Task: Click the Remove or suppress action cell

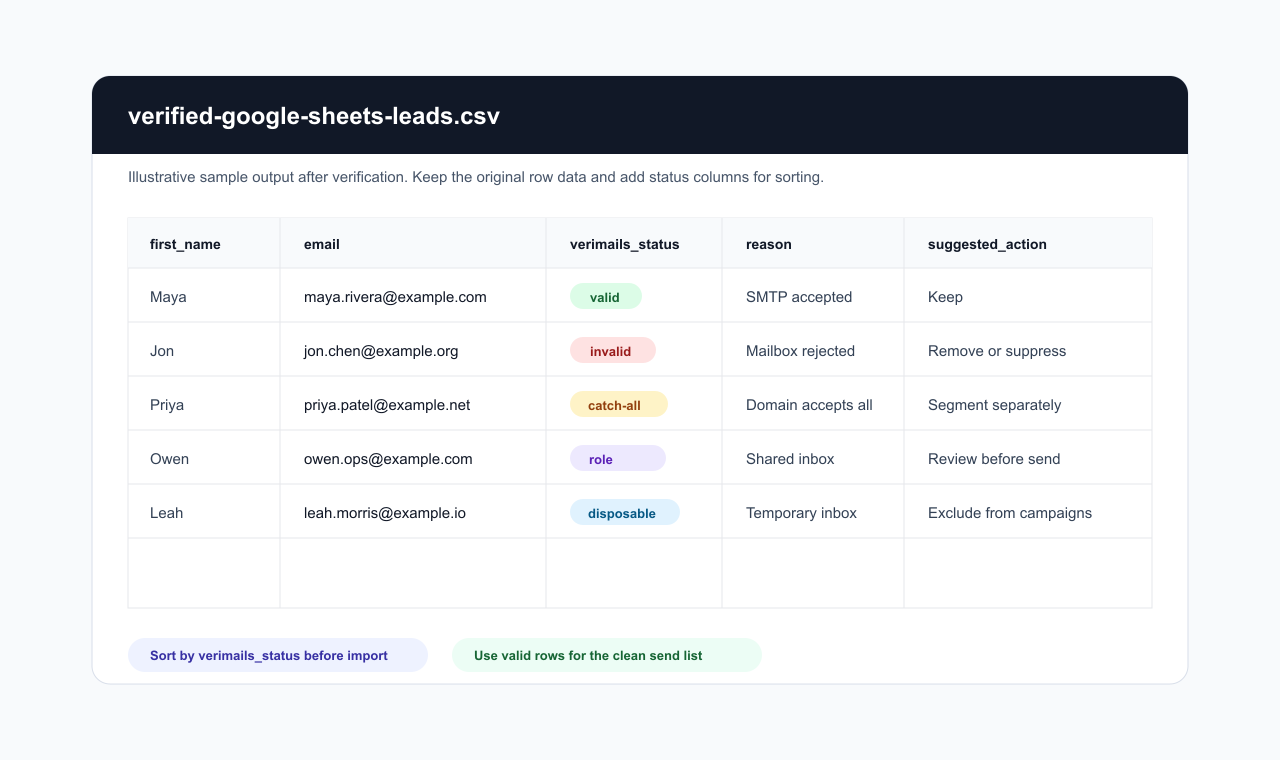Action: (1028, 350)
